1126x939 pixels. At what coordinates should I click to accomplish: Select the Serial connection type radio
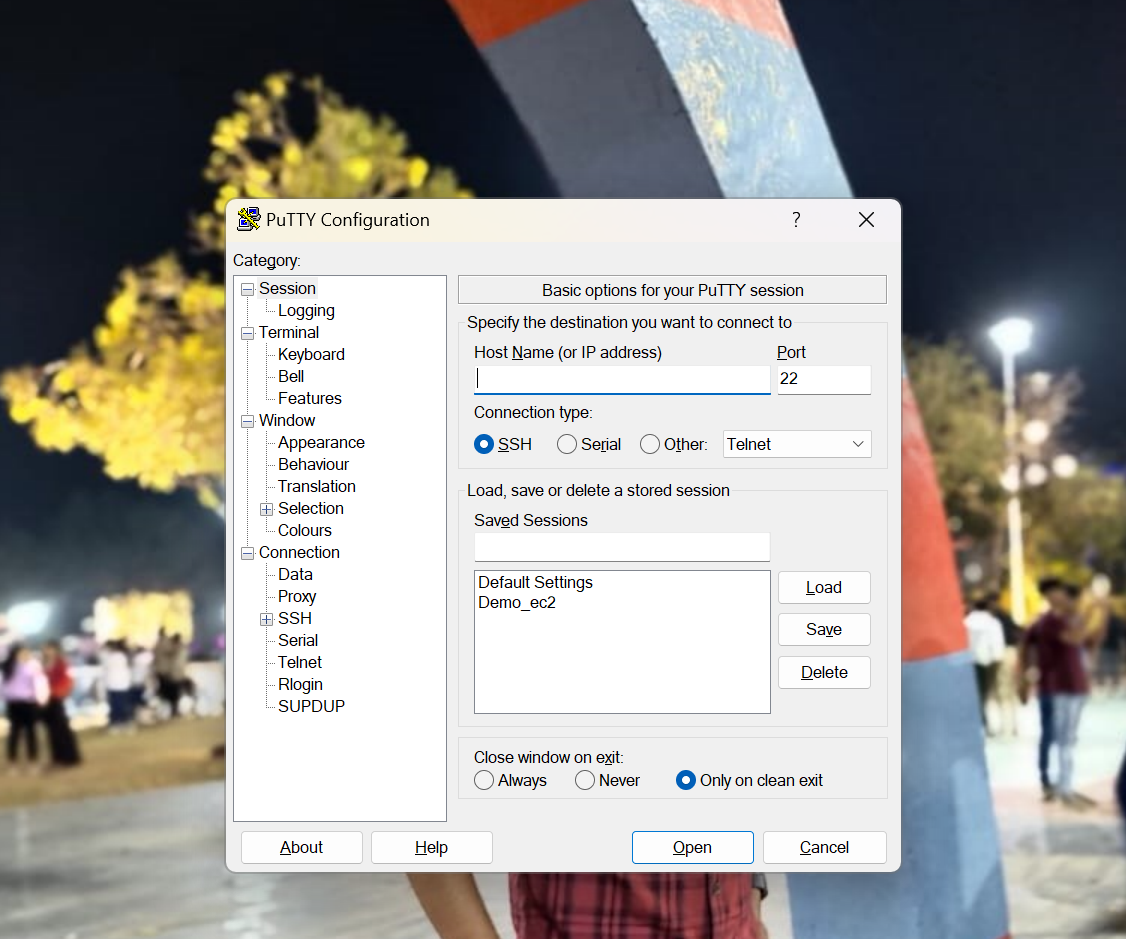click(567, 444)
